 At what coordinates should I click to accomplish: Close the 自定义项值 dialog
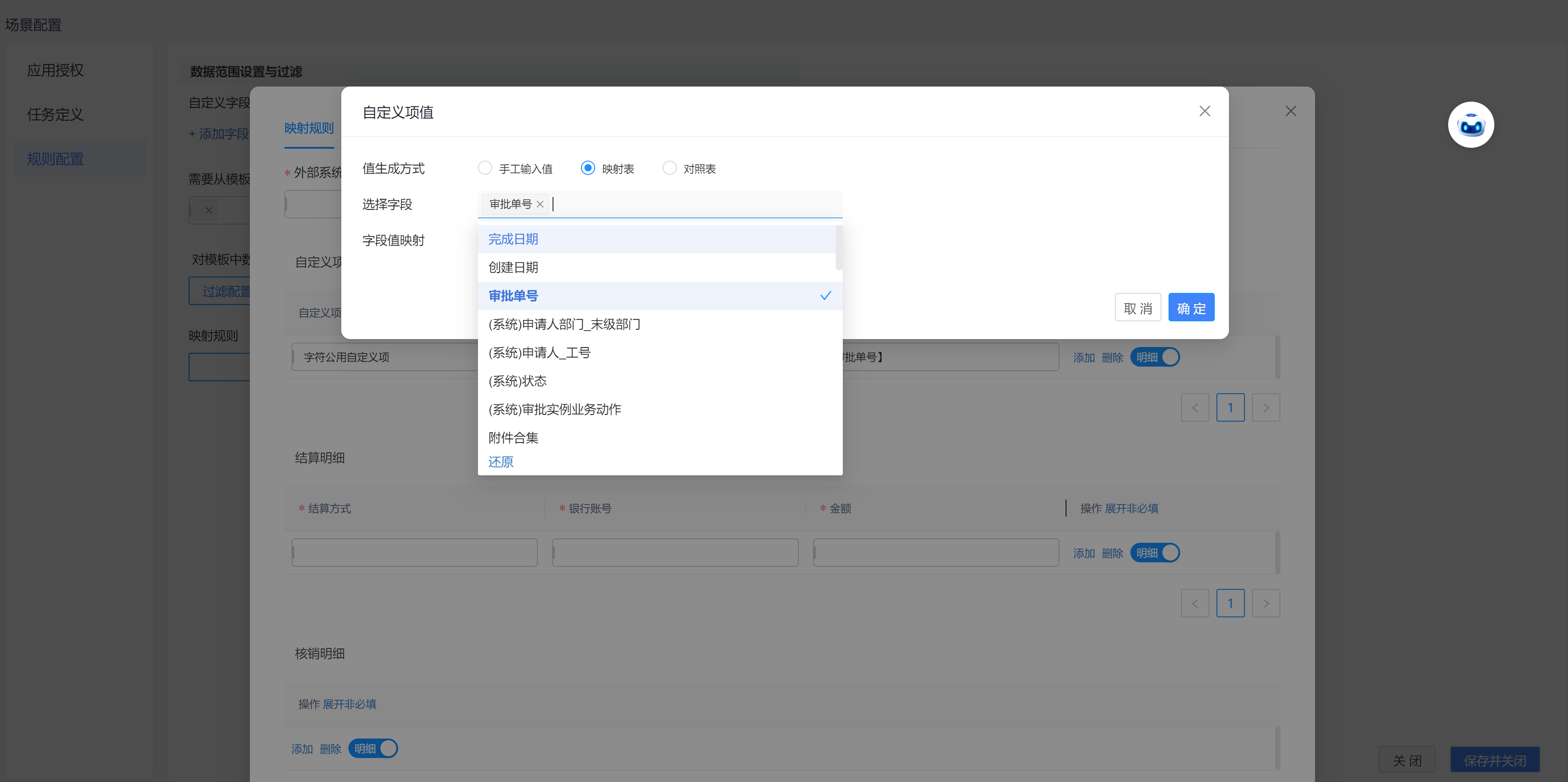(1204, 111)
